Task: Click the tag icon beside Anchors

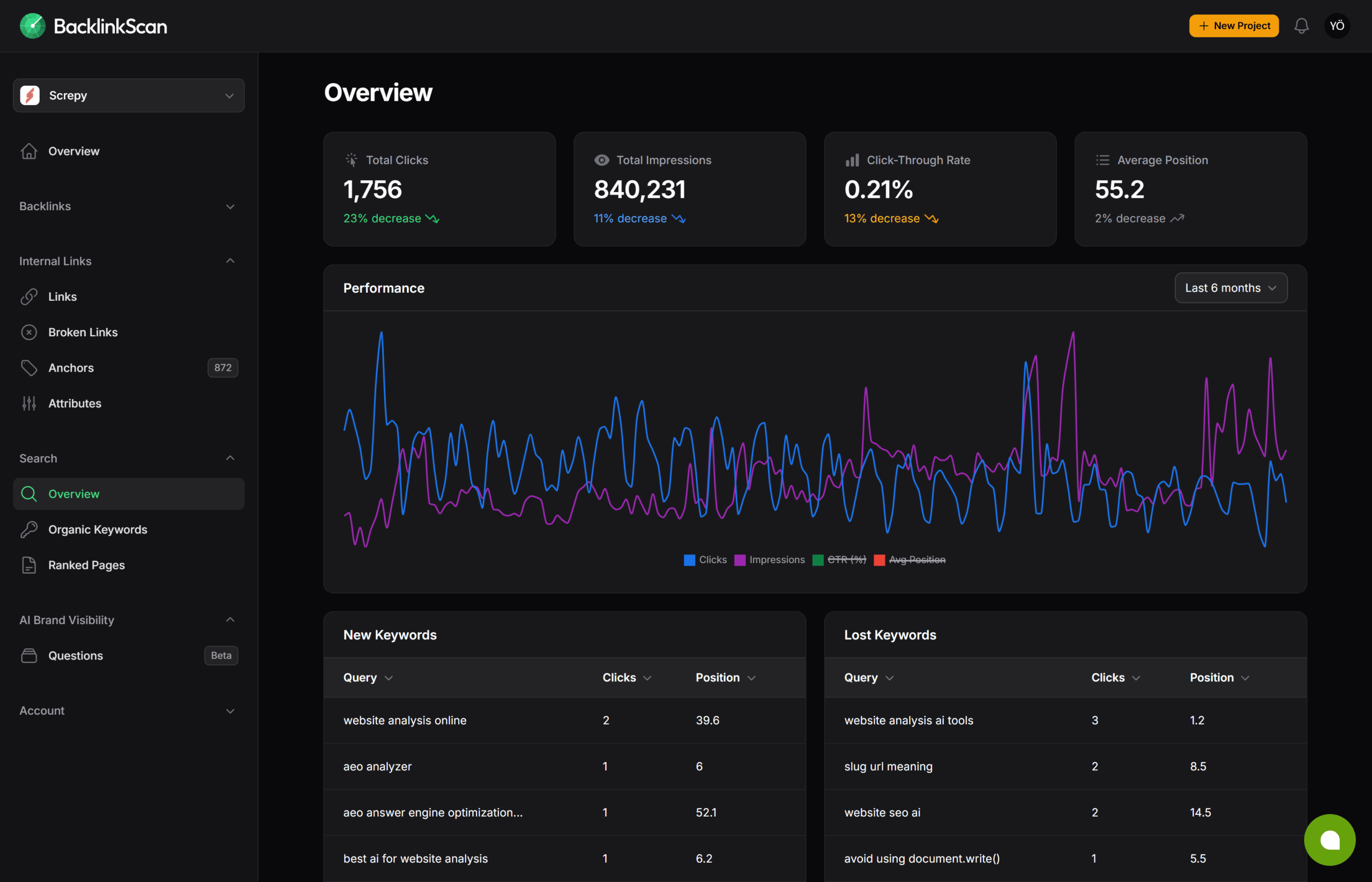Action: click(x=29, y=368)
